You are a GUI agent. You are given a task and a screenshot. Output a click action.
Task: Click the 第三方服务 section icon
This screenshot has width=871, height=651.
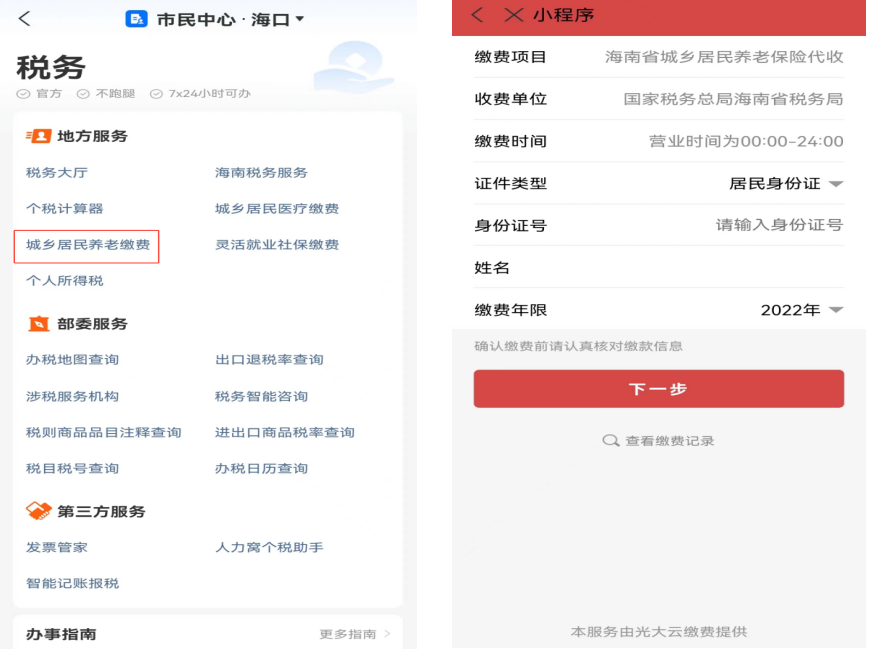38,511
